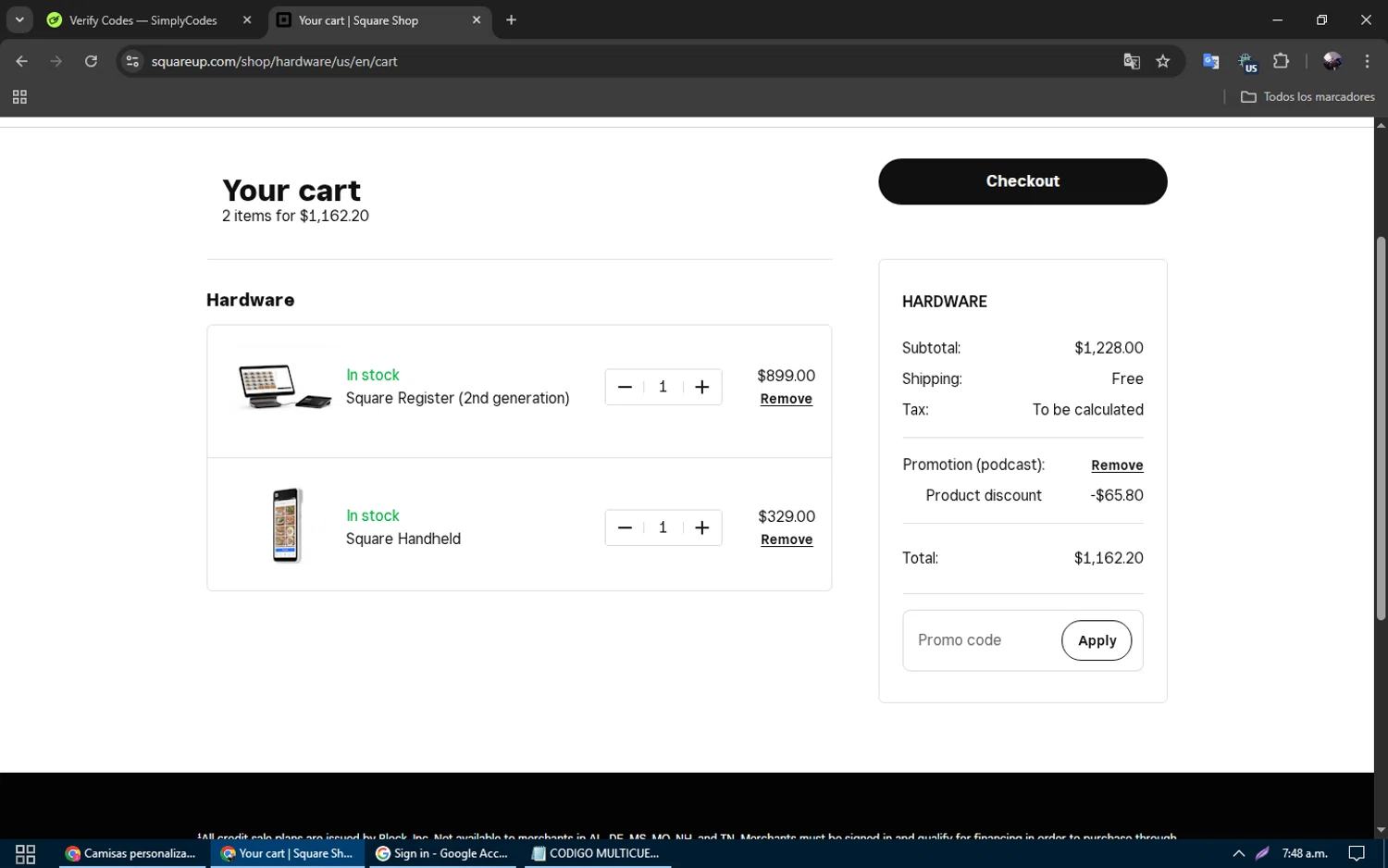Open the browser extensions puzzle icon
This screenshot has width=1388, height=868.
click(1281, 61)
